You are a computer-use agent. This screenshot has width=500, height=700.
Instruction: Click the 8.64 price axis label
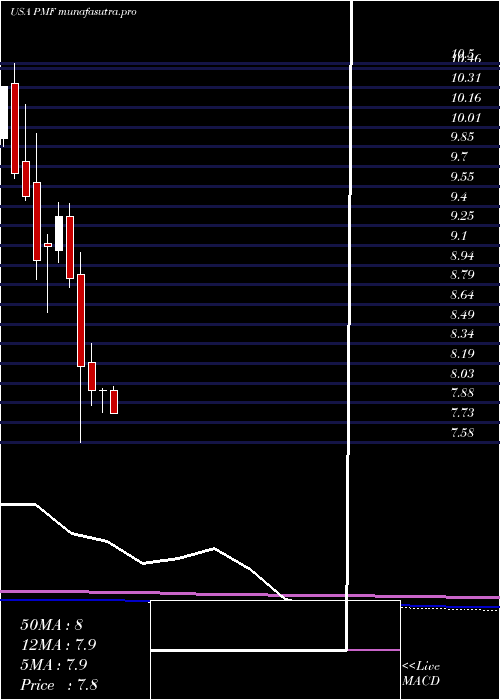point(462,295)
